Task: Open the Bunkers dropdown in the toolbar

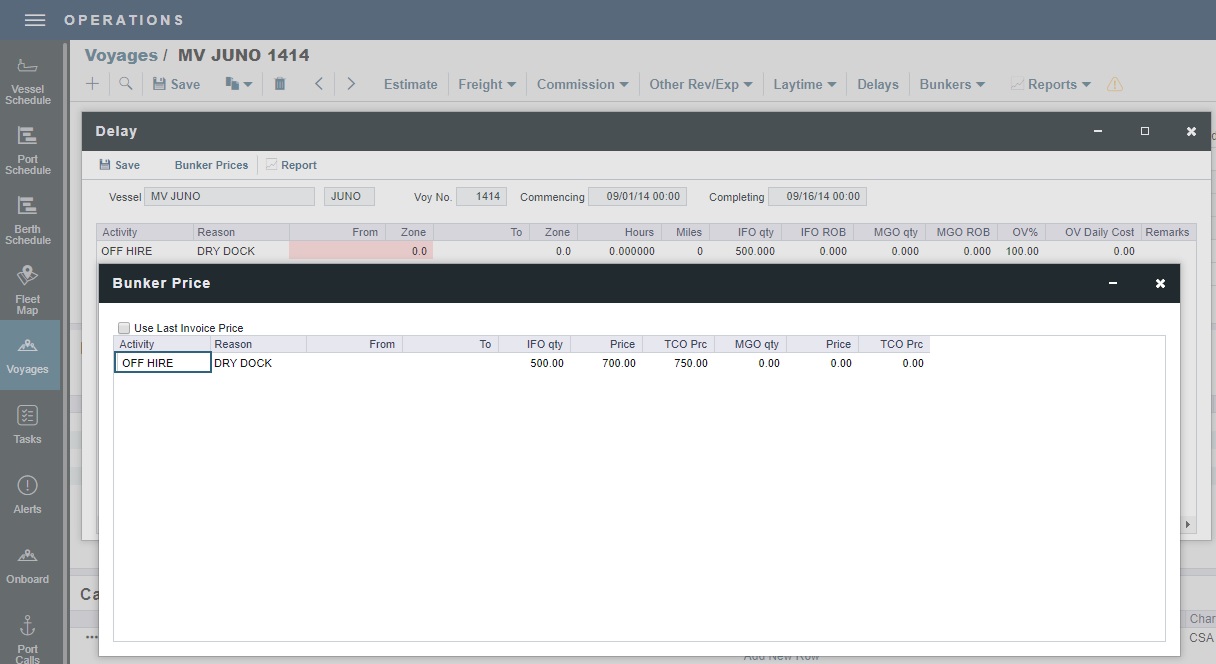Action: pyautogui.click(x=950, y=84)
